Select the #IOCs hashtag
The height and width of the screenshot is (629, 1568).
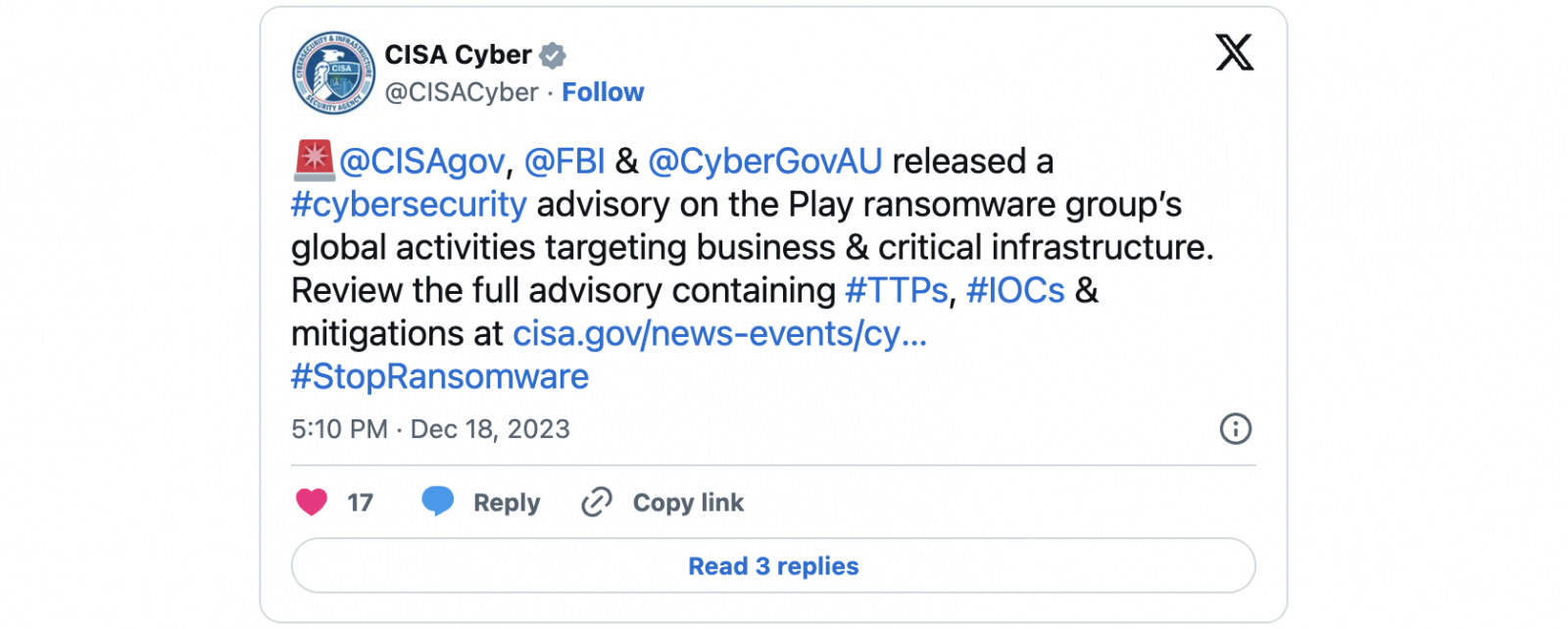1015,291
